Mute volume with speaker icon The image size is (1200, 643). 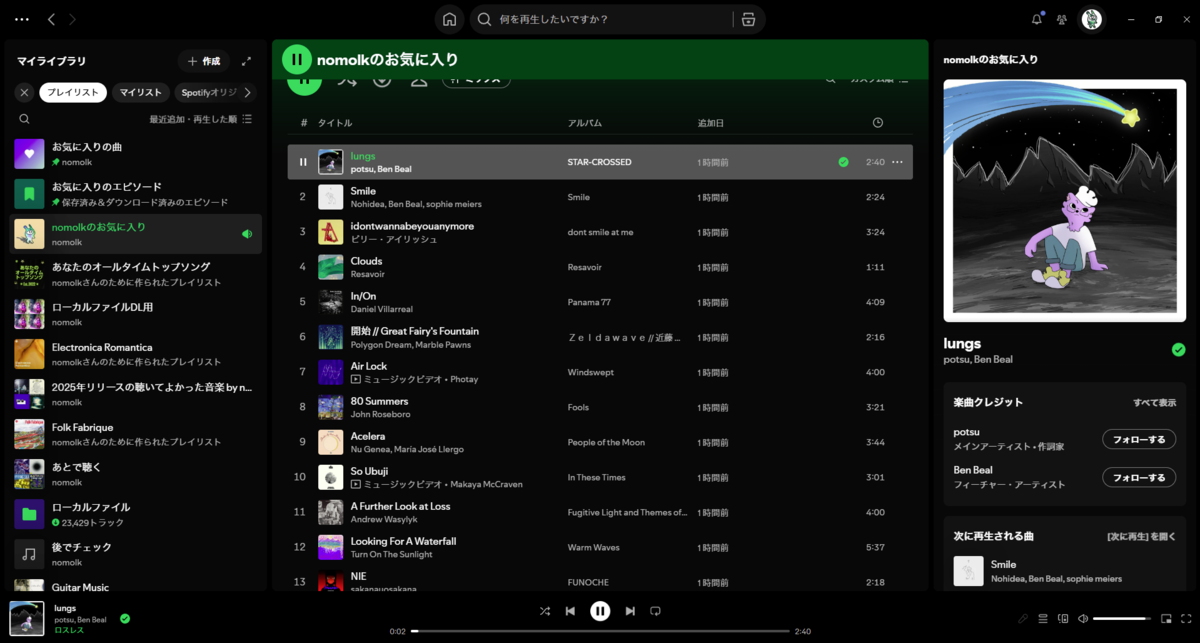click(1083, 619)
